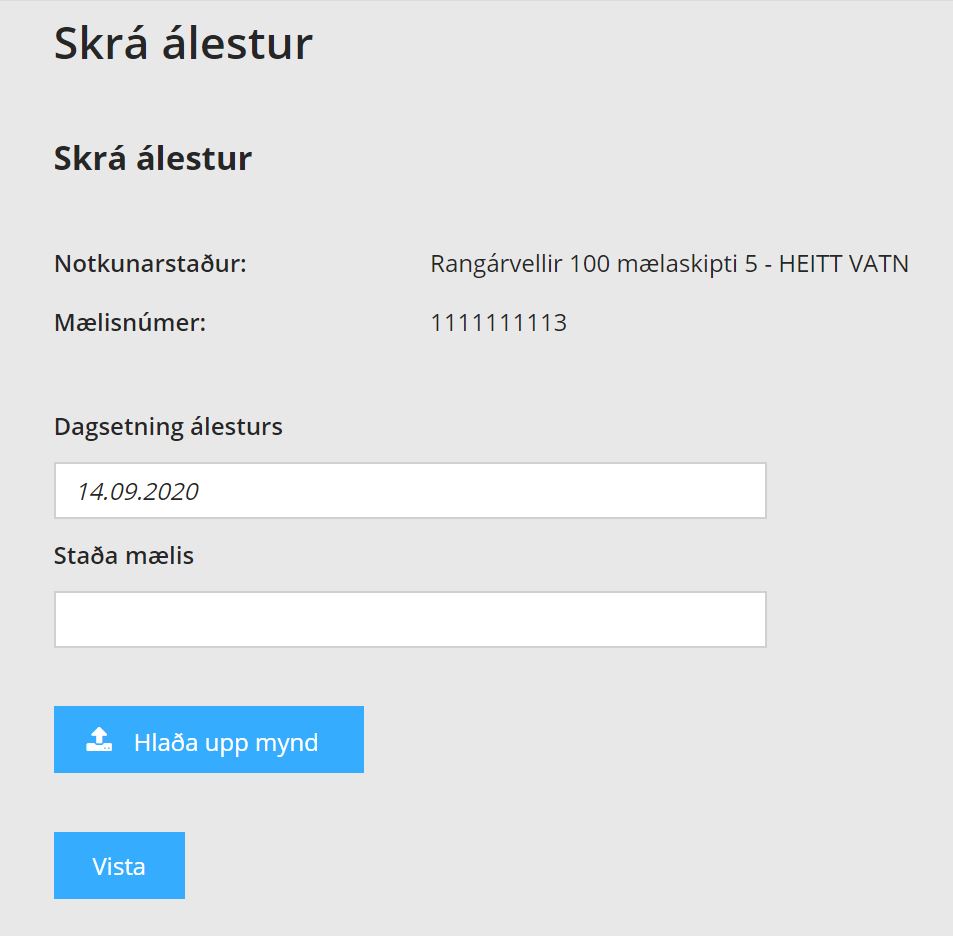The width and height of the screenshot is (953, 936).
Task: Click the upload arrow icon
Action: click(99, 739)
